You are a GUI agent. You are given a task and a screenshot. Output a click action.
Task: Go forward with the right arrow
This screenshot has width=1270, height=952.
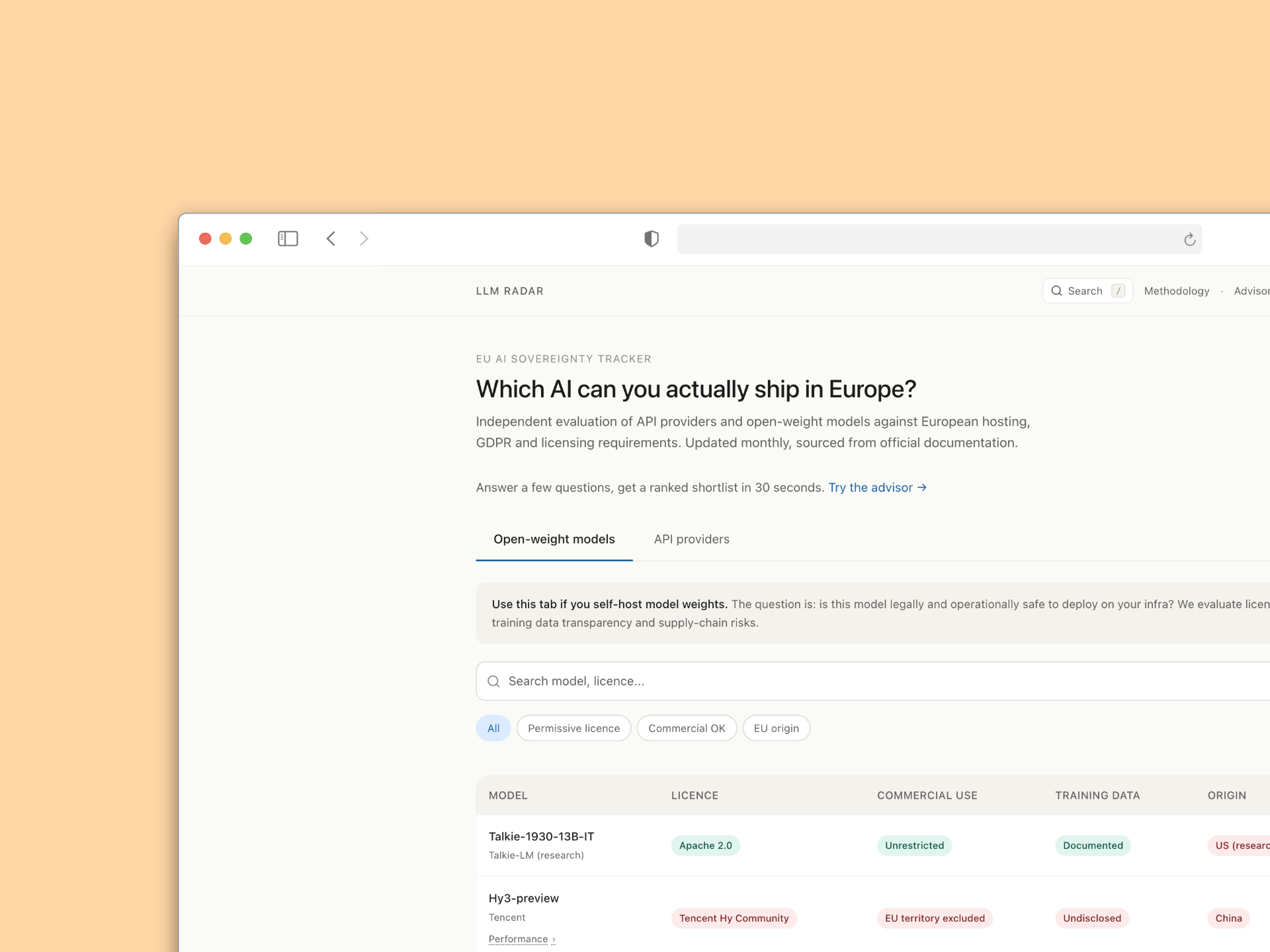point(364,239)
